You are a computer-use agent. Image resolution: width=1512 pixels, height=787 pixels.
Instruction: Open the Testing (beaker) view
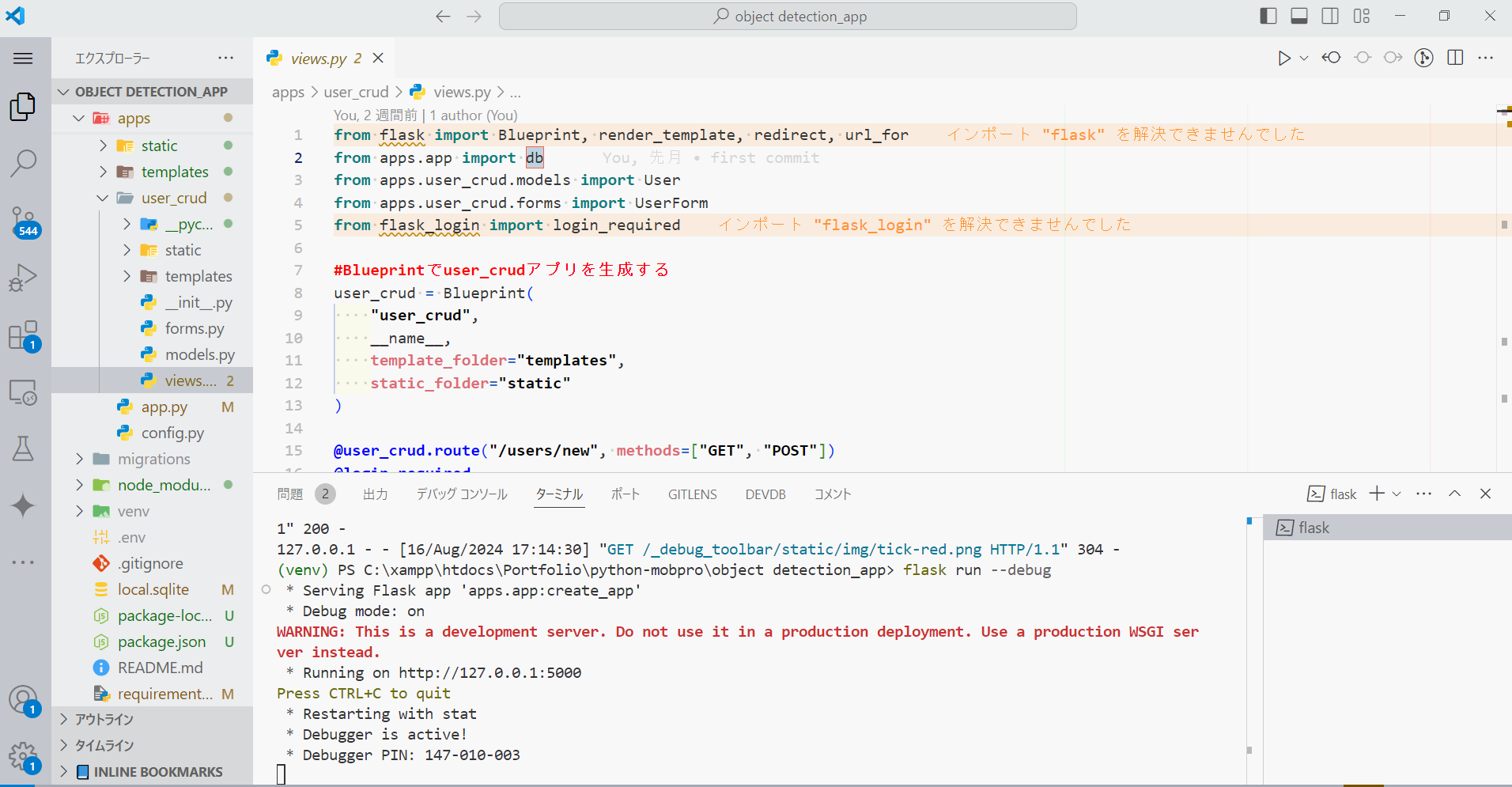tap(24, 448)
